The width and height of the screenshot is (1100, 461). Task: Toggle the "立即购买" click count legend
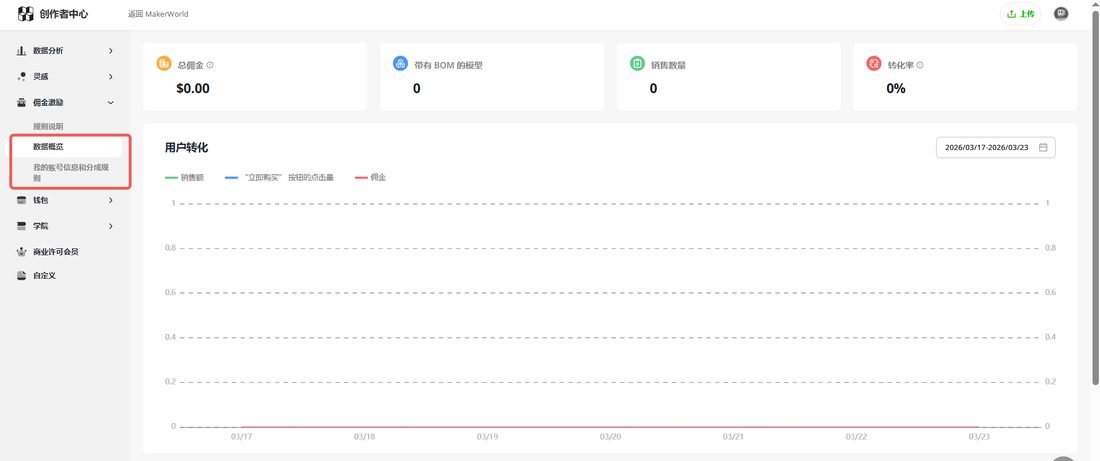[x=279, y=178]
